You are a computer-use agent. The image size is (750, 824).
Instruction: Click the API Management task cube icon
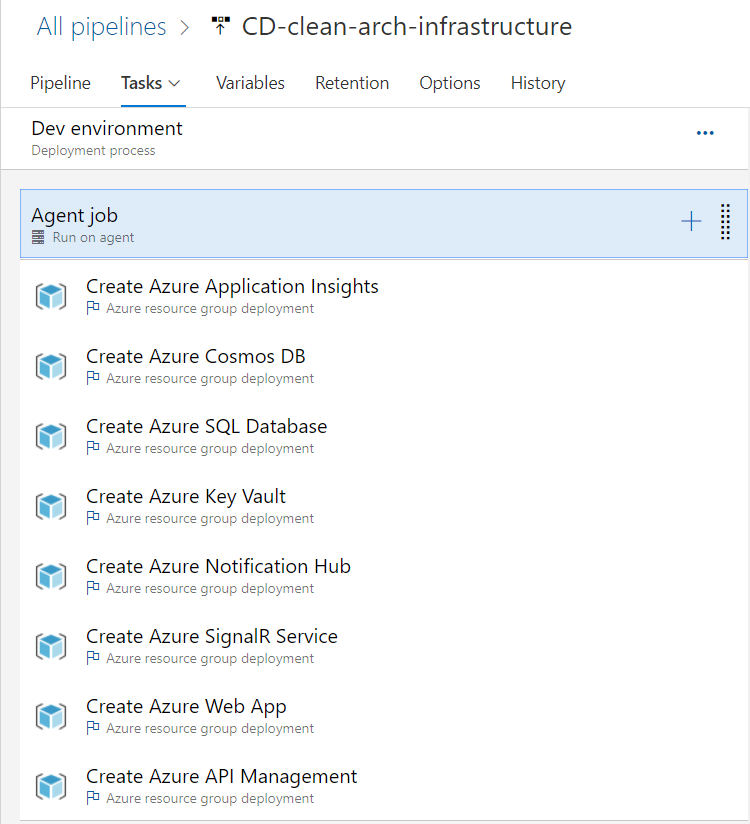click(51, 786)
